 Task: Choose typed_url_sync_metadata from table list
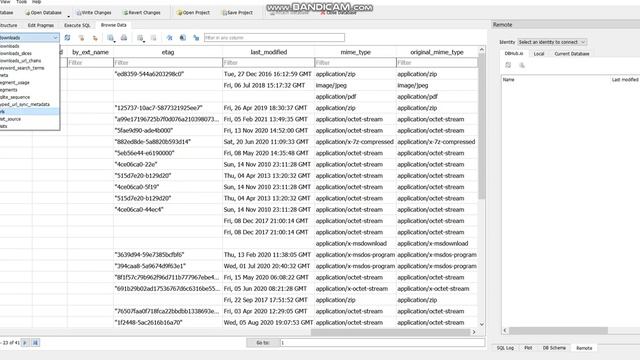pyautogui.click(x=29, y=104)
